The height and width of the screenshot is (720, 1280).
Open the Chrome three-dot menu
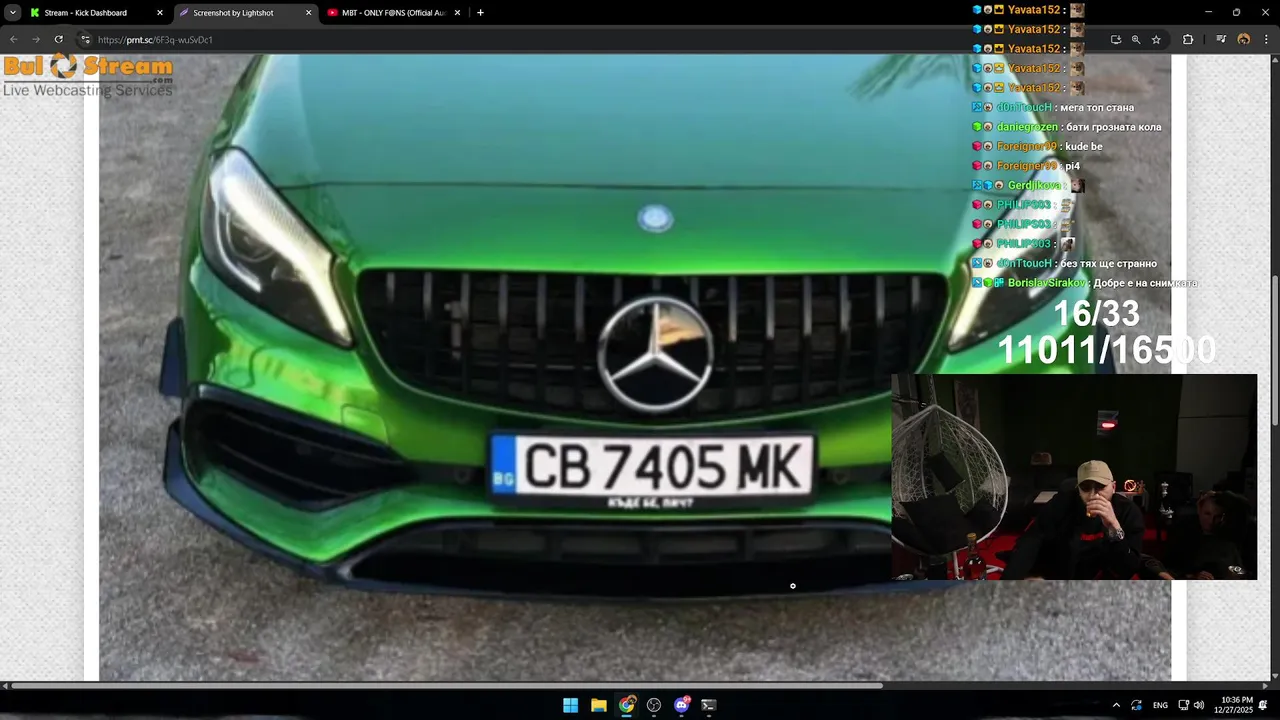pos(1266,40)
